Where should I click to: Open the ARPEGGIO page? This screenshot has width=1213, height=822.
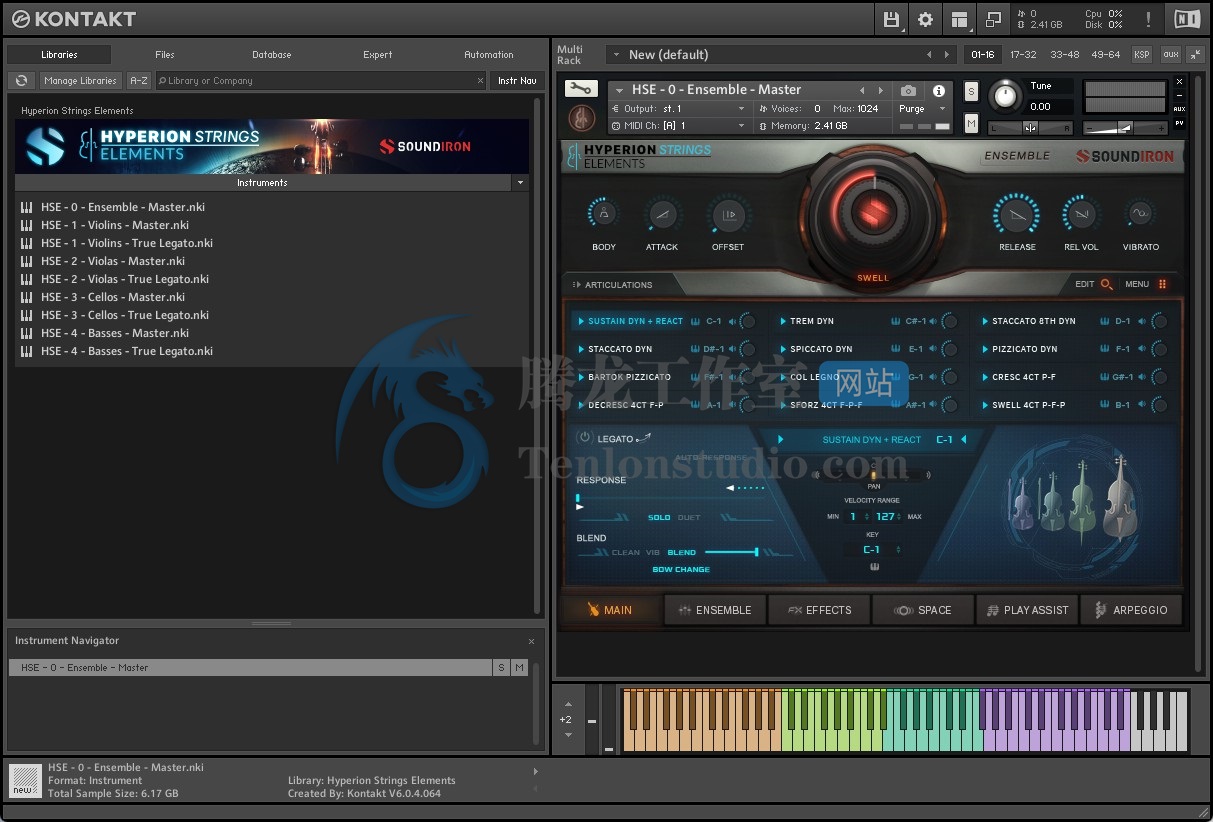click(1131, 610)
